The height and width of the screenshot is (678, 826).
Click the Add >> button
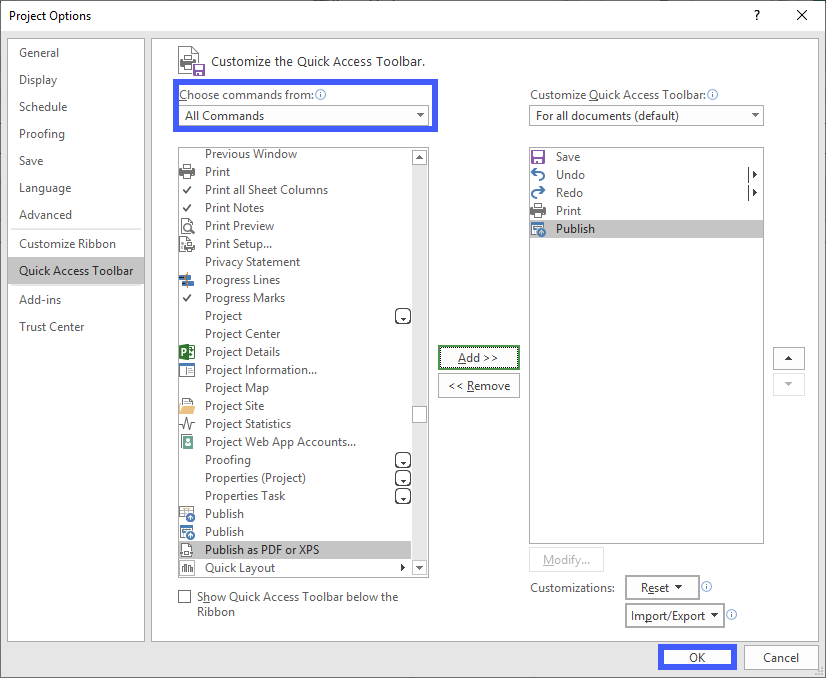point(478,358)
